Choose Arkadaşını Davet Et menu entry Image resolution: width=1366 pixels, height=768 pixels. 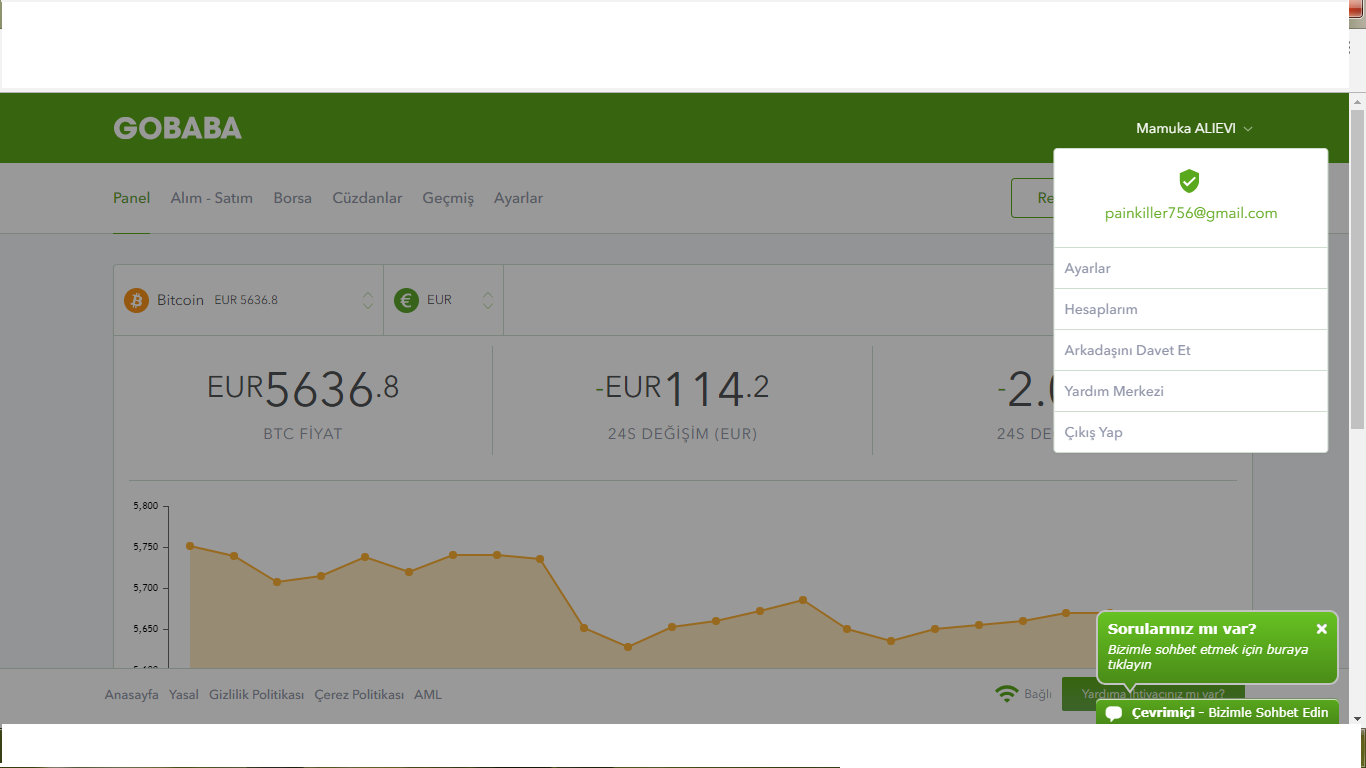(x=1190, y=350)
